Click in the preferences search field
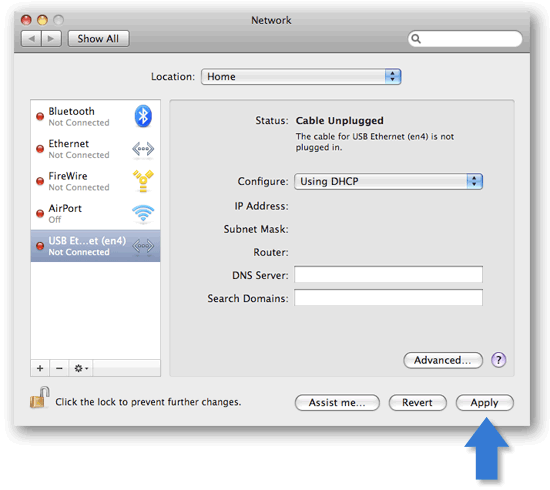 [x=465, y=39]
